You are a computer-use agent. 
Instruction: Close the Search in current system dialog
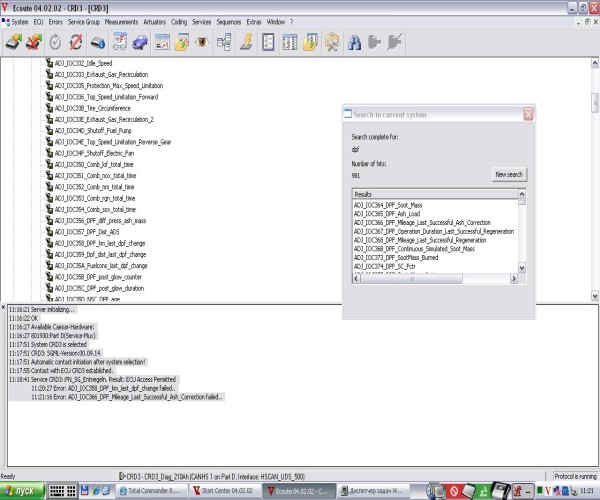pyautogui.click(x=528, y=114)
